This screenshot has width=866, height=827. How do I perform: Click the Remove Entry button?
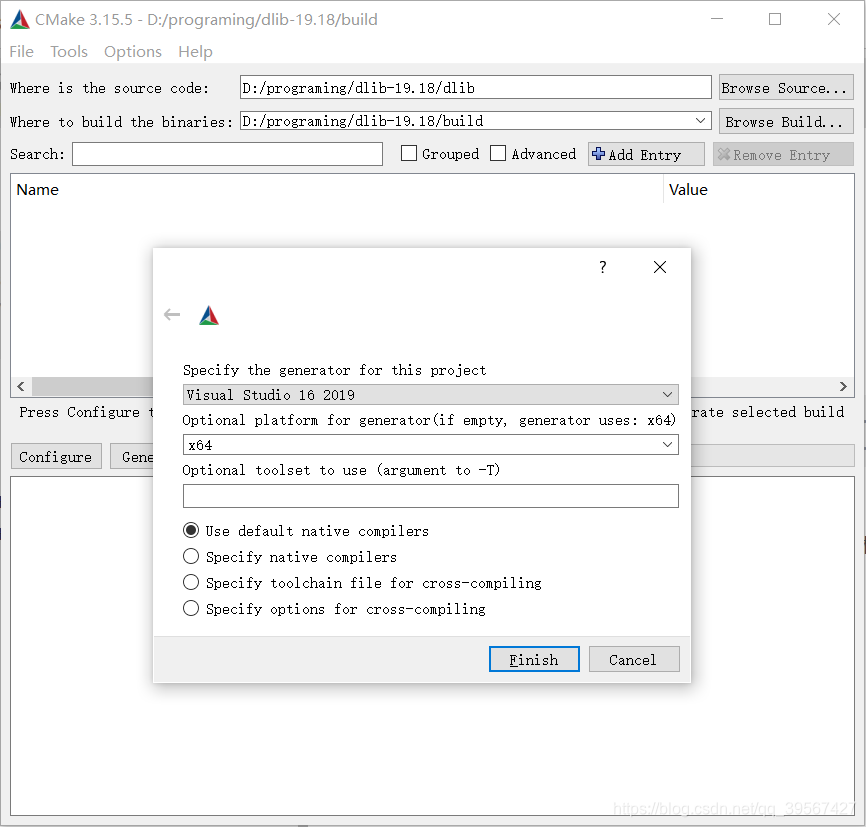(x=783, y=154)
